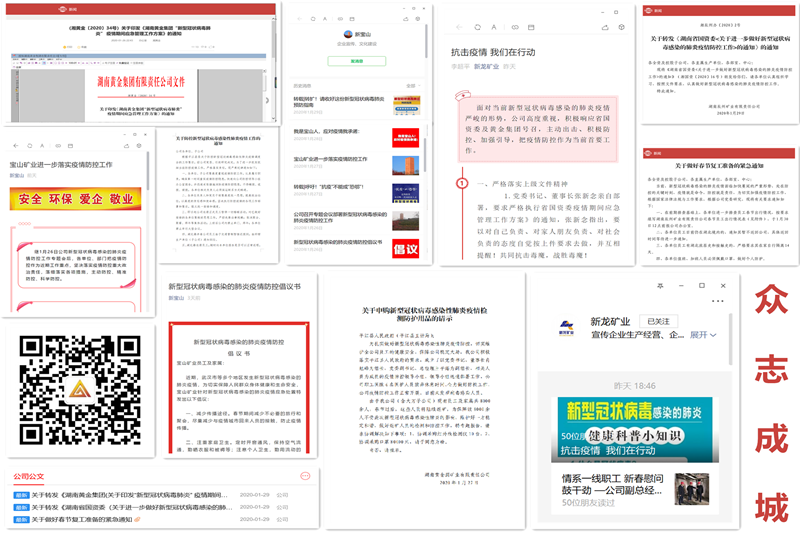
Task: Share the 抗击疫情 我们在行动 article
Action: tap(605, 27)
